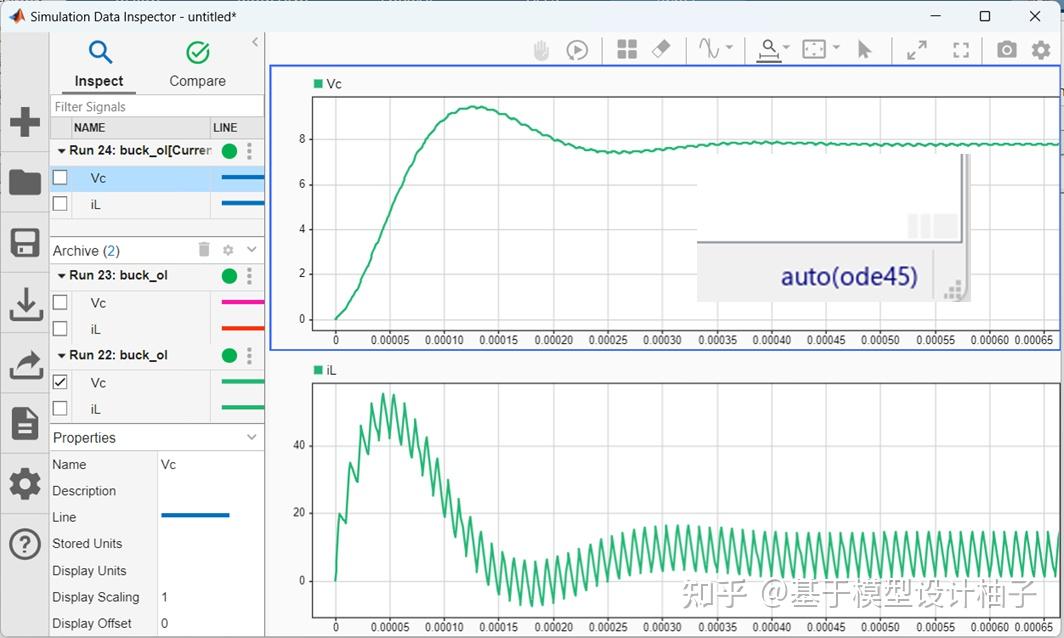The width and height of the screenshot is (1064, 638).
Task: Select the Inspect tab
Action: (99, 65)
